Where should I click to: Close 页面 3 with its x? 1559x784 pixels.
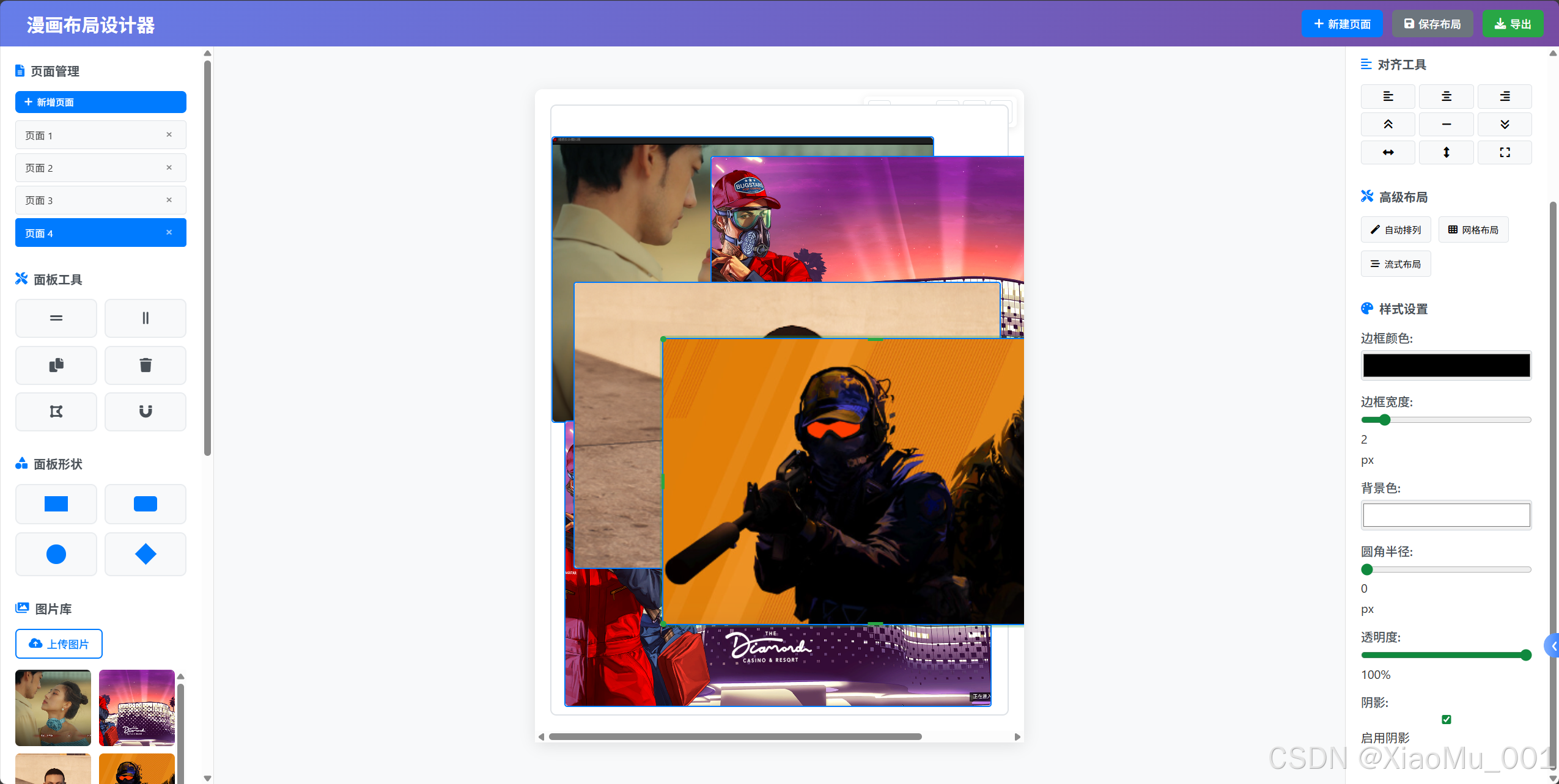(x=169, y=200)
